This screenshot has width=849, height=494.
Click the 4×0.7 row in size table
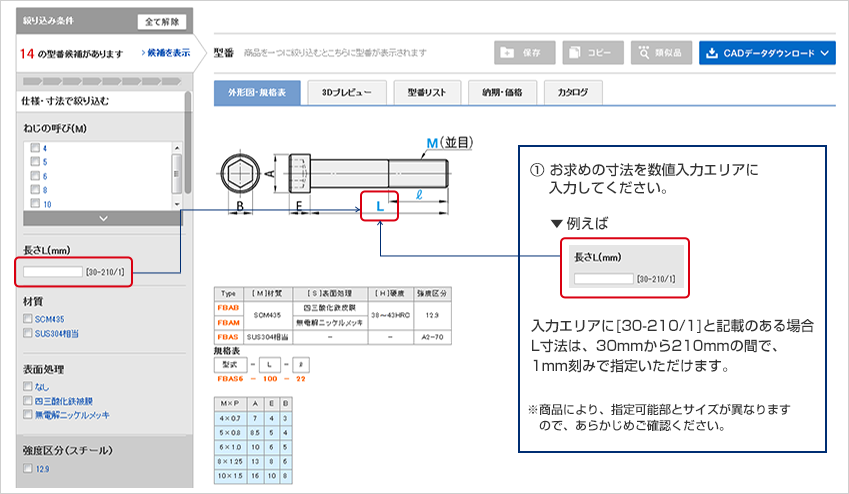[x=253, y=418]
